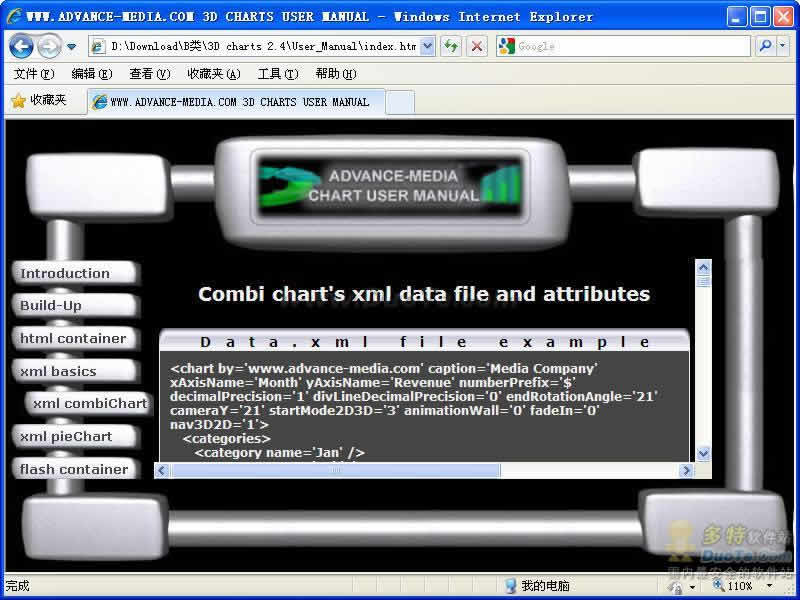This screenshot has height=600, width=800.
Task: Click the 110% zoom level button
Action: tap(733, 586)
